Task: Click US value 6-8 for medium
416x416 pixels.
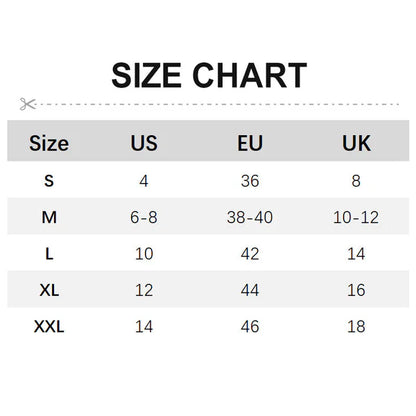Action: [144, 217]
